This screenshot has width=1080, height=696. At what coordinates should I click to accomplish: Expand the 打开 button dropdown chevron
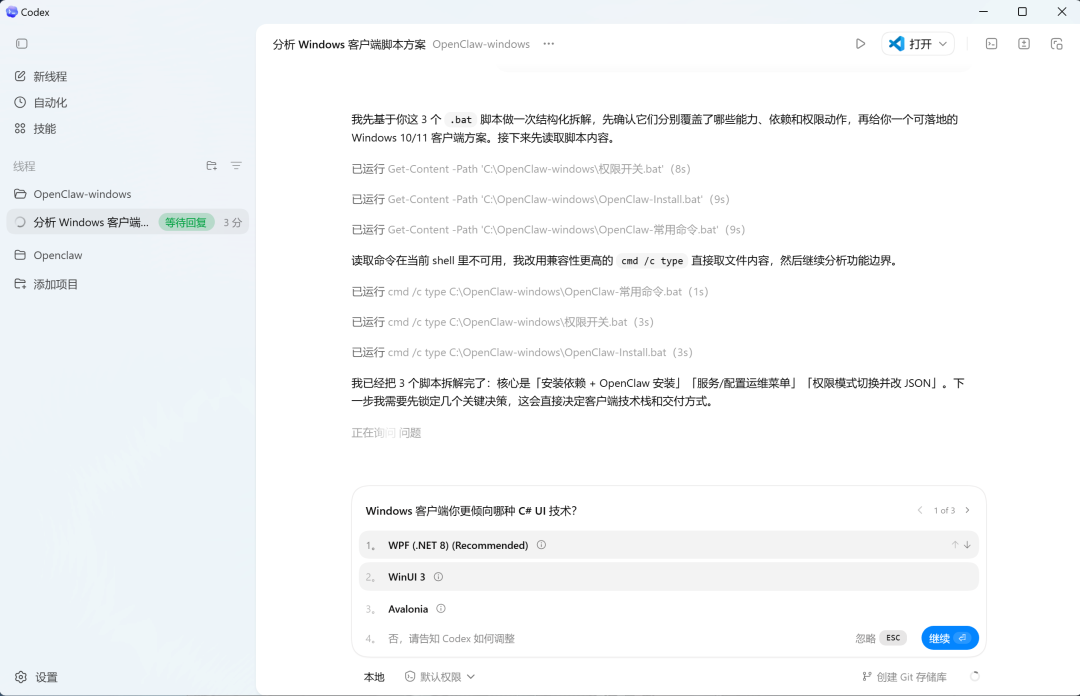pos(943,44)
